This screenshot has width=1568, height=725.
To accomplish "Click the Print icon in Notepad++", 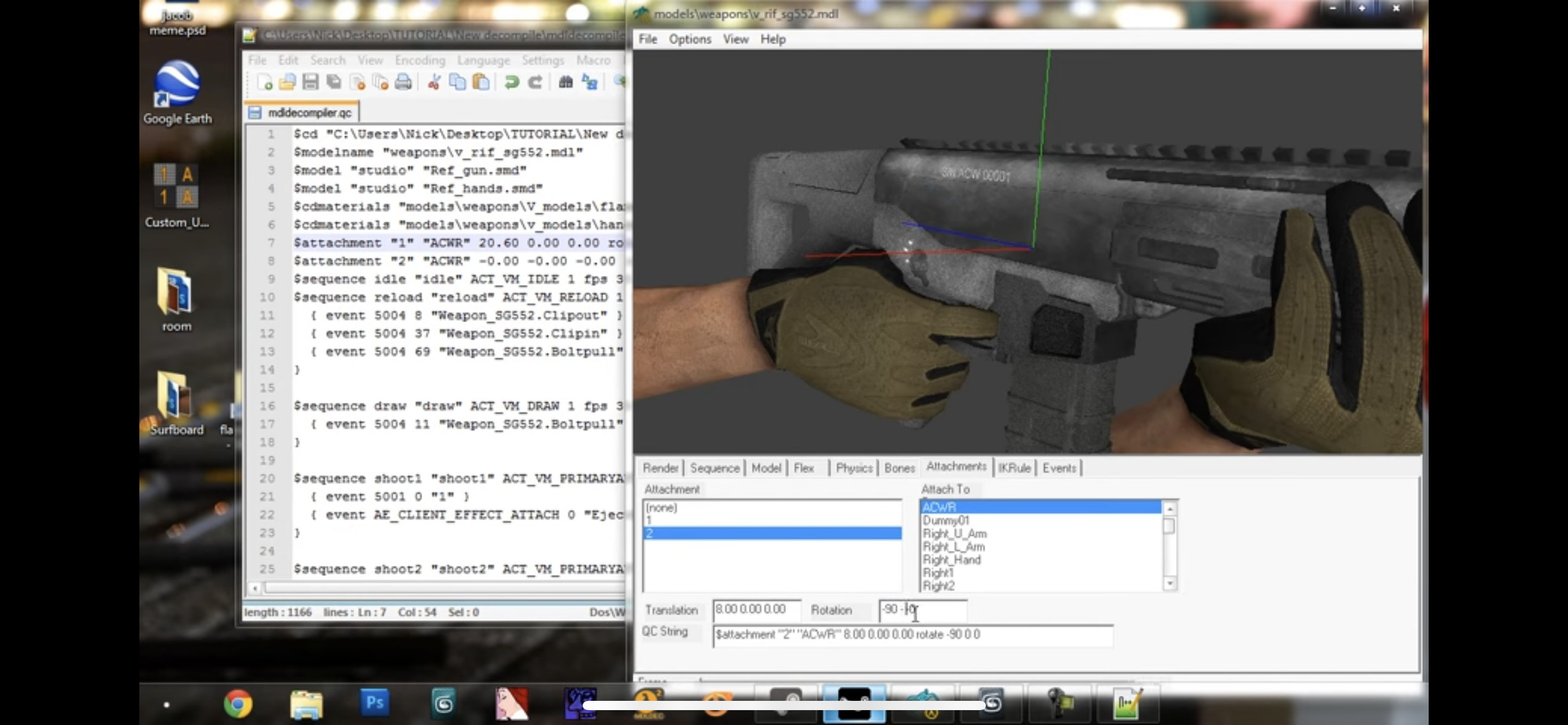I will (403, 82).
